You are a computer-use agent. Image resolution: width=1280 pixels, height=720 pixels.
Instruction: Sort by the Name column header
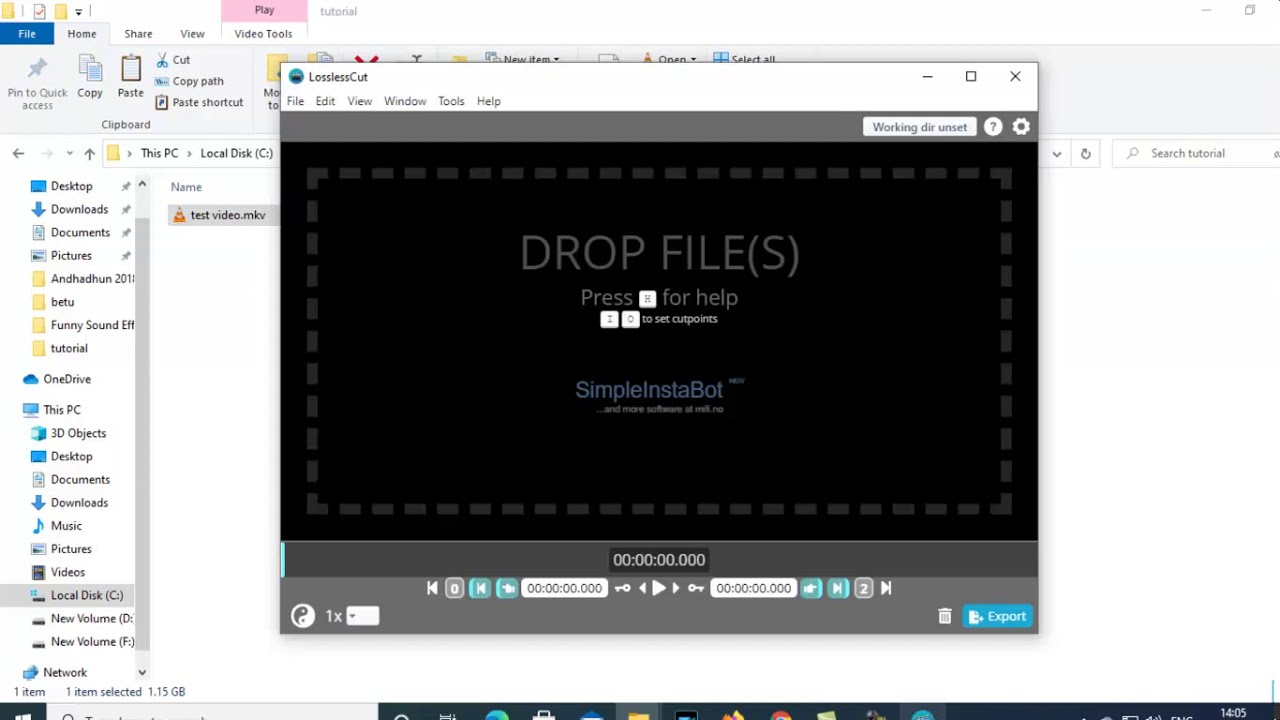click(186, 187)
